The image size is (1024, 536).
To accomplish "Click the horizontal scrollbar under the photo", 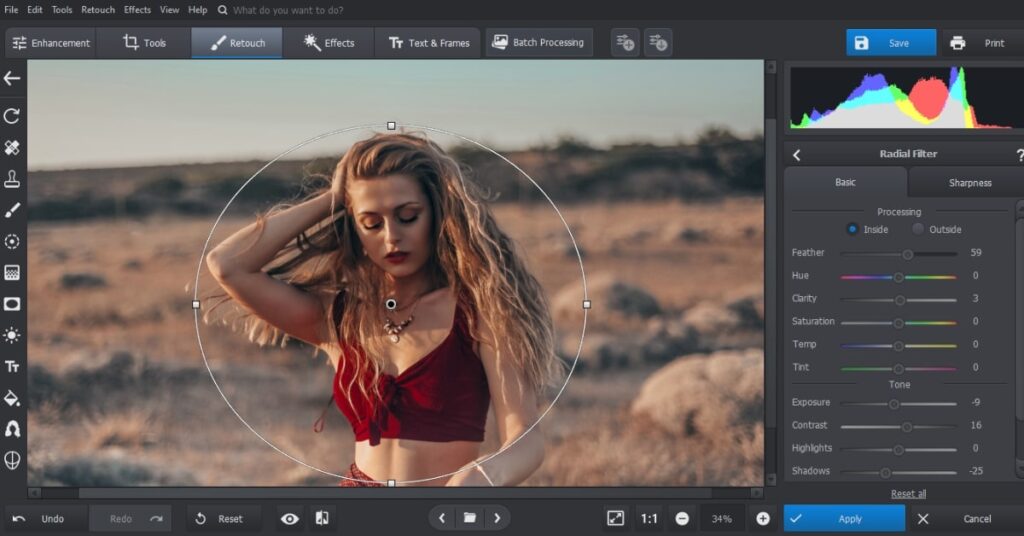I will click(x=396, y=493).
